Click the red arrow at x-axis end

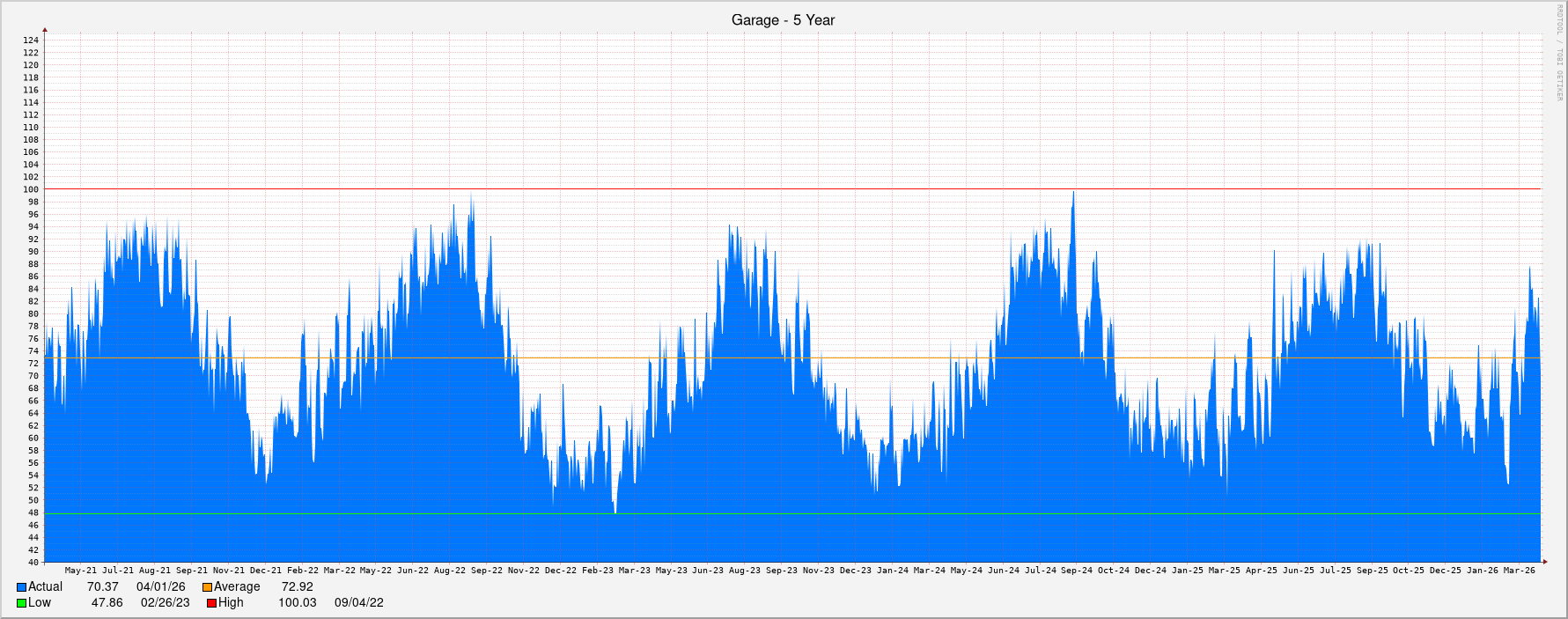tap(1543, 562)
